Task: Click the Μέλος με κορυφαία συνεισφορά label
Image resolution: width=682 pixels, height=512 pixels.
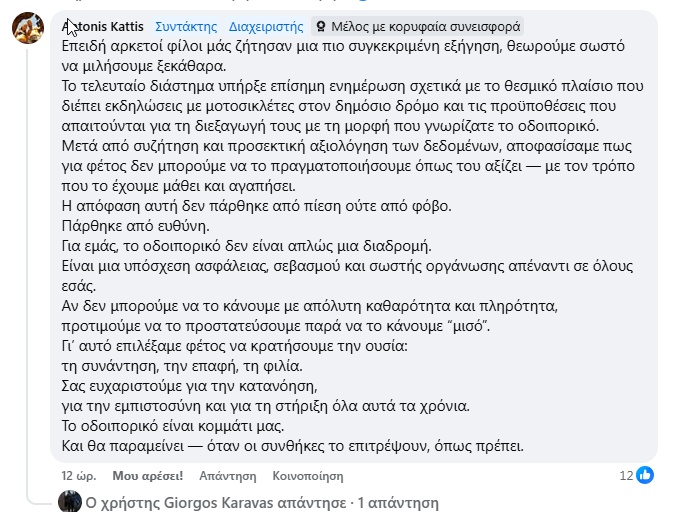Action: pyautogui.click(x=425, y=26)
